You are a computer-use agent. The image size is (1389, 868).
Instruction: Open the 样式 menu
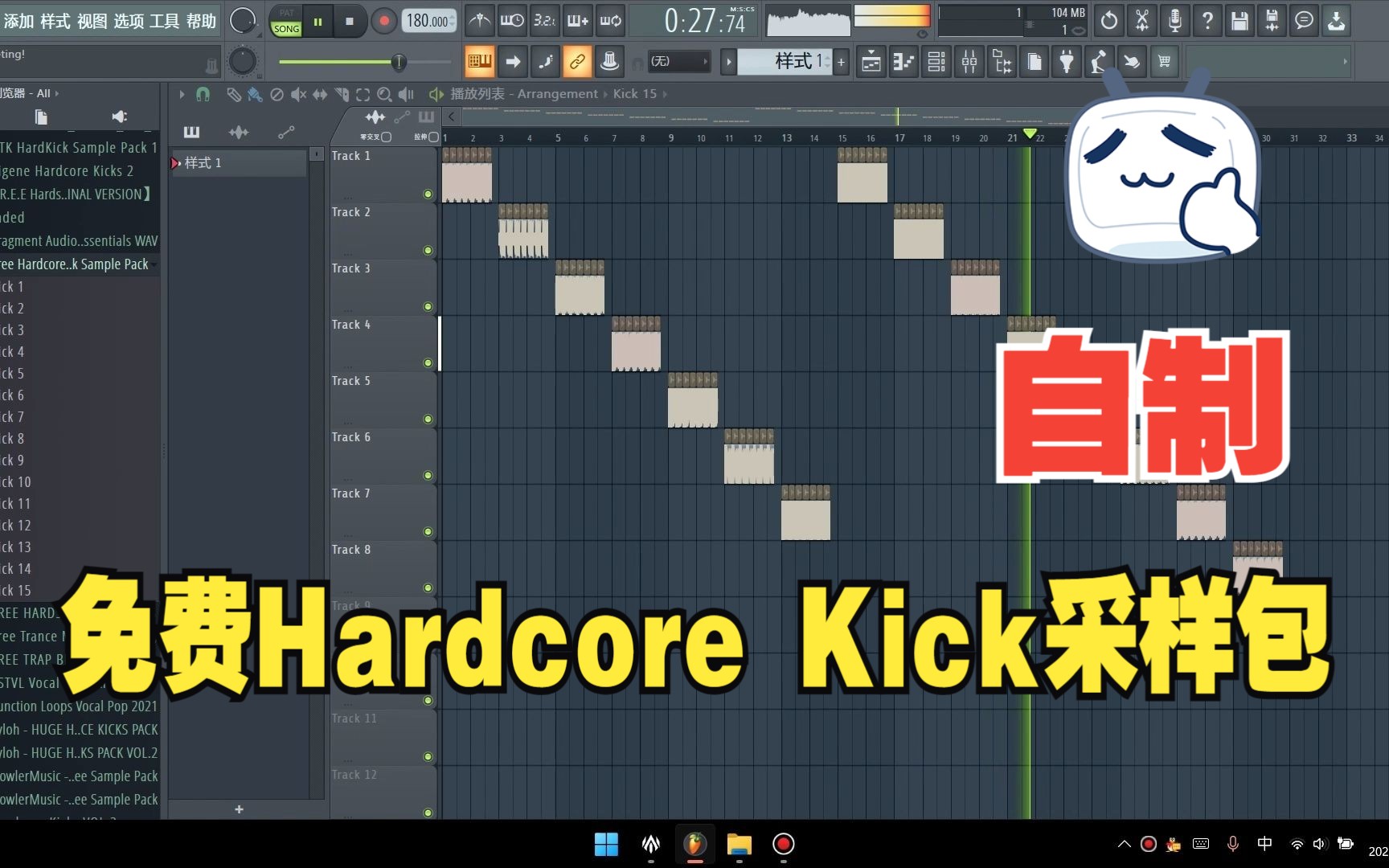[55, 21]
